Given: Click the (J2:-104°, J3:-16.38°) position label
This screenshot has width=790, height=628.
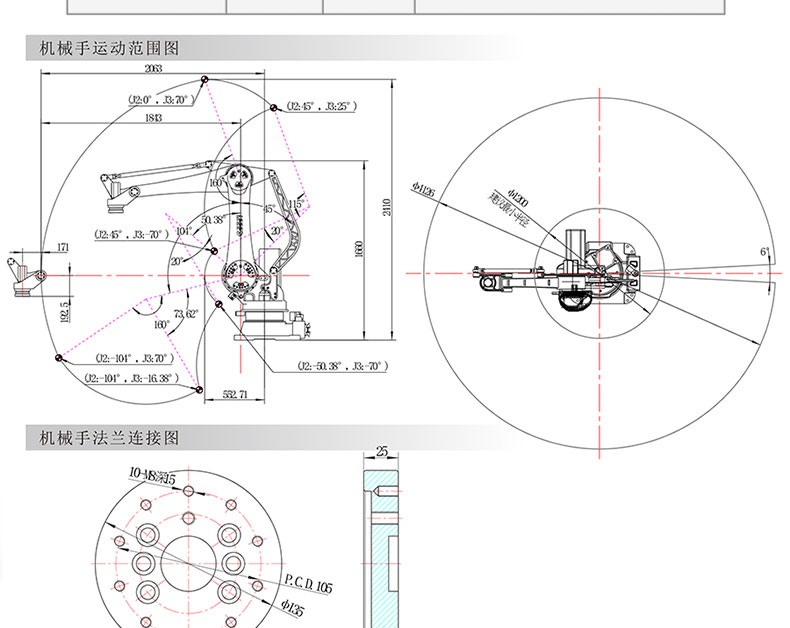Looking at the screenshot, I should coord(131,378).
